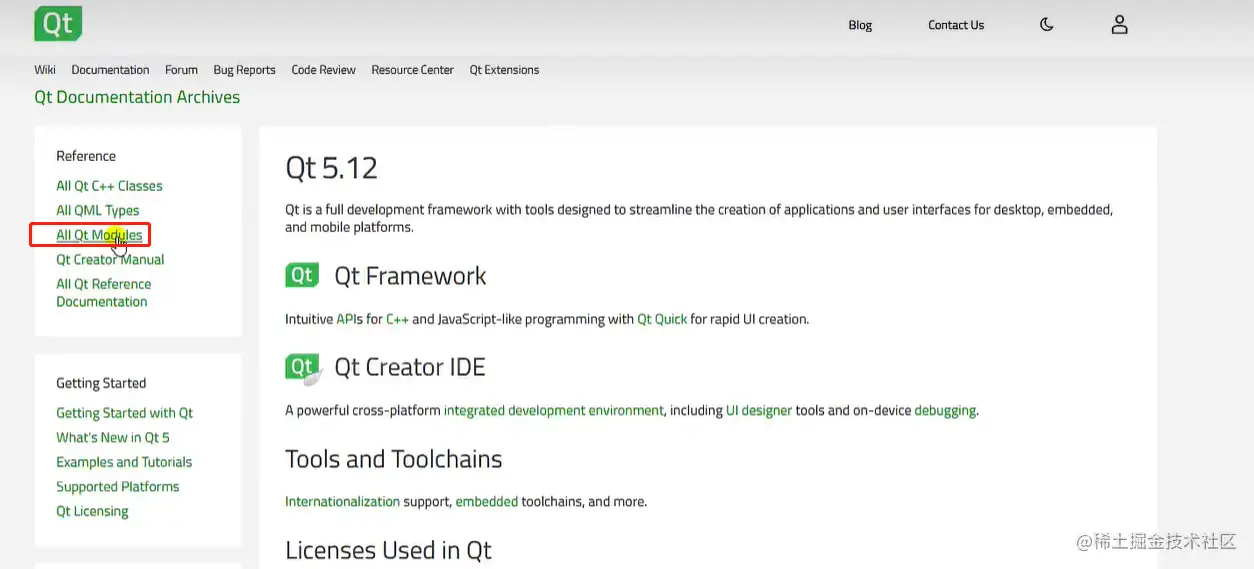Open All Qt C++ Classes link
The width and height of the screenshot is (1254, 569).
pos(109,186)
